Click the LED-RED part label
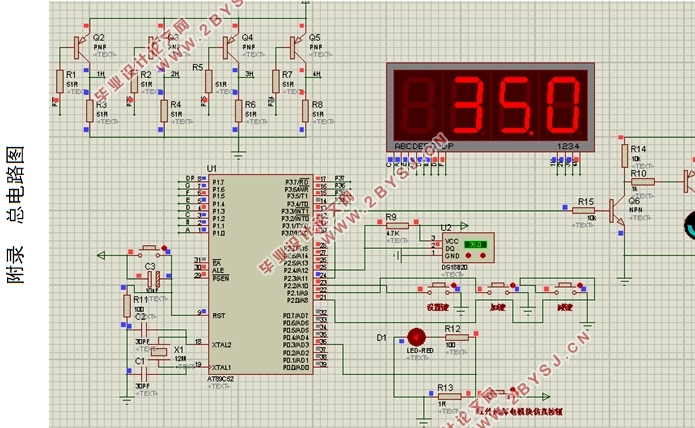 [x=420, y=350]
